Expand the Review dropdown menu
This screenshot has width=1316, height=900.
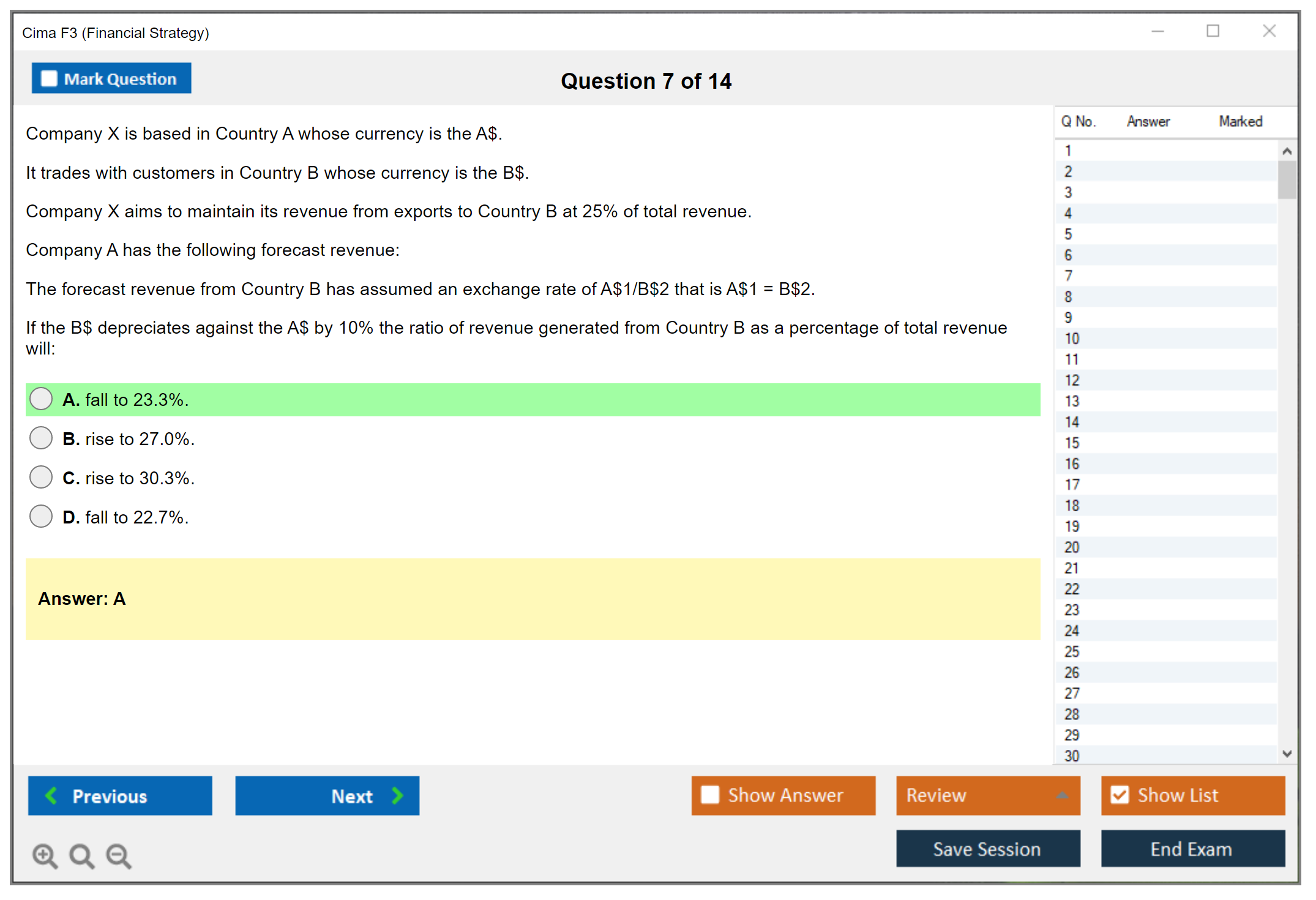point(1062,795)
